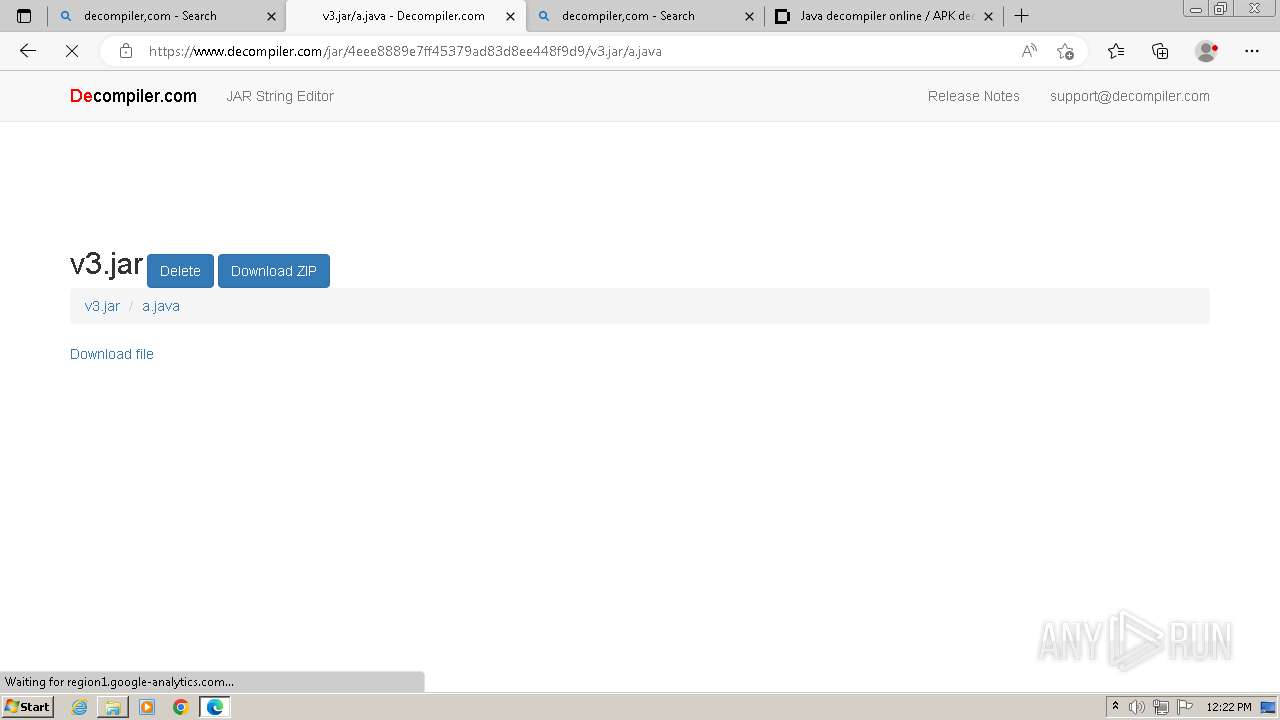Open the Windows Start menu
This screenshot has height=720, width=1280.
point(27,707)
